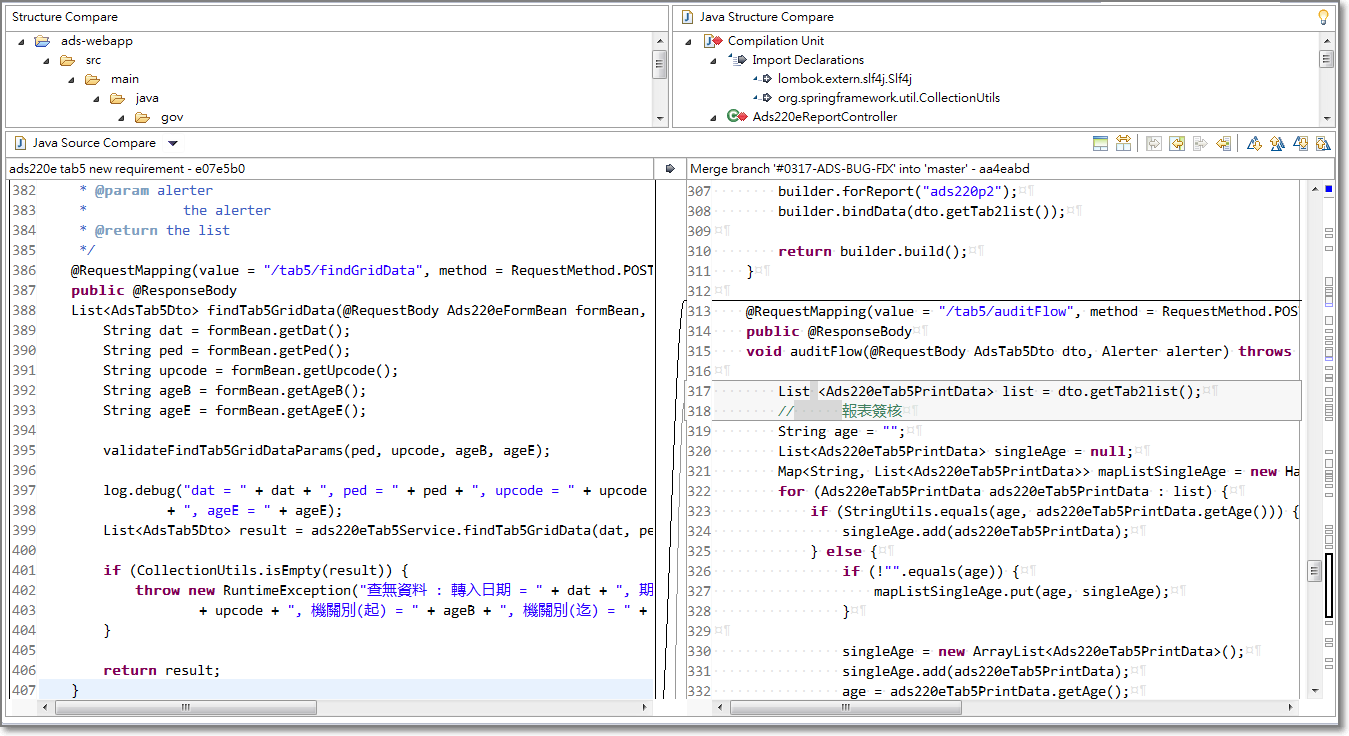The width and height of the screenshot is (1349, 736).
Task: Collapse the ads-webapp tree node
Action: click(21, 42)
